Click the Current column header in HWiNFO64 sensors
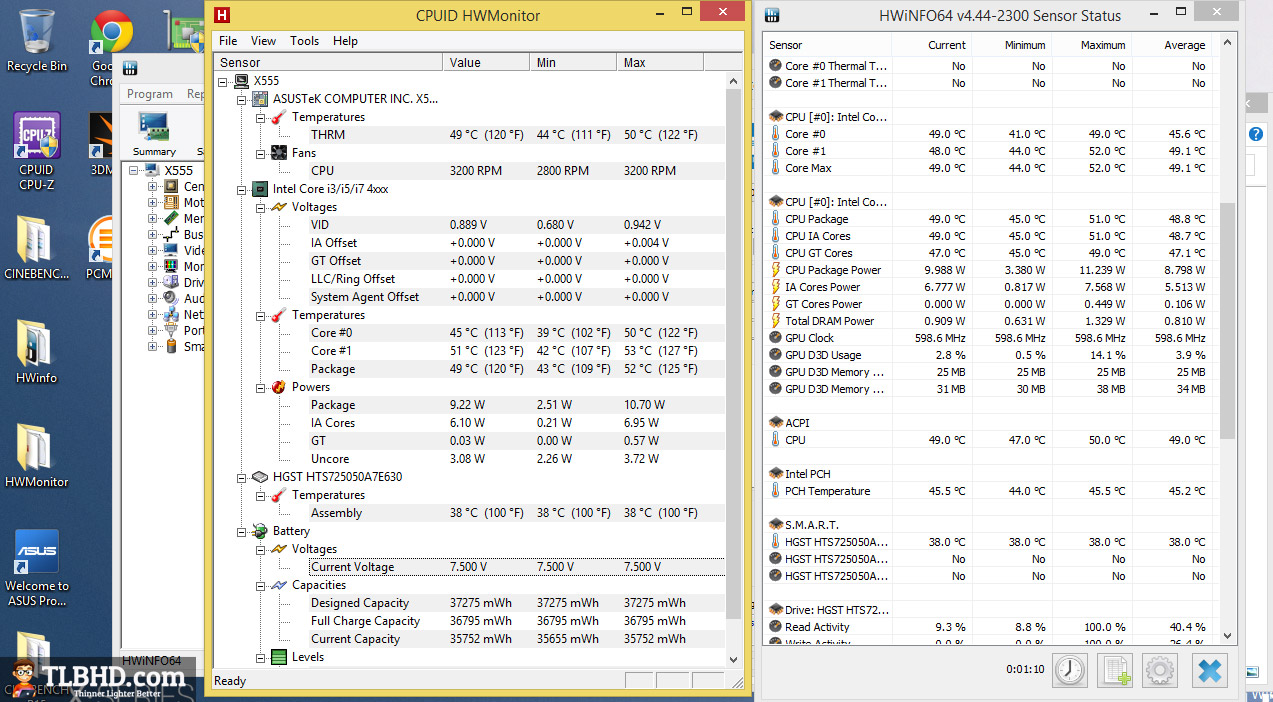Screen dimensions: 1273x702 [932, 45]
